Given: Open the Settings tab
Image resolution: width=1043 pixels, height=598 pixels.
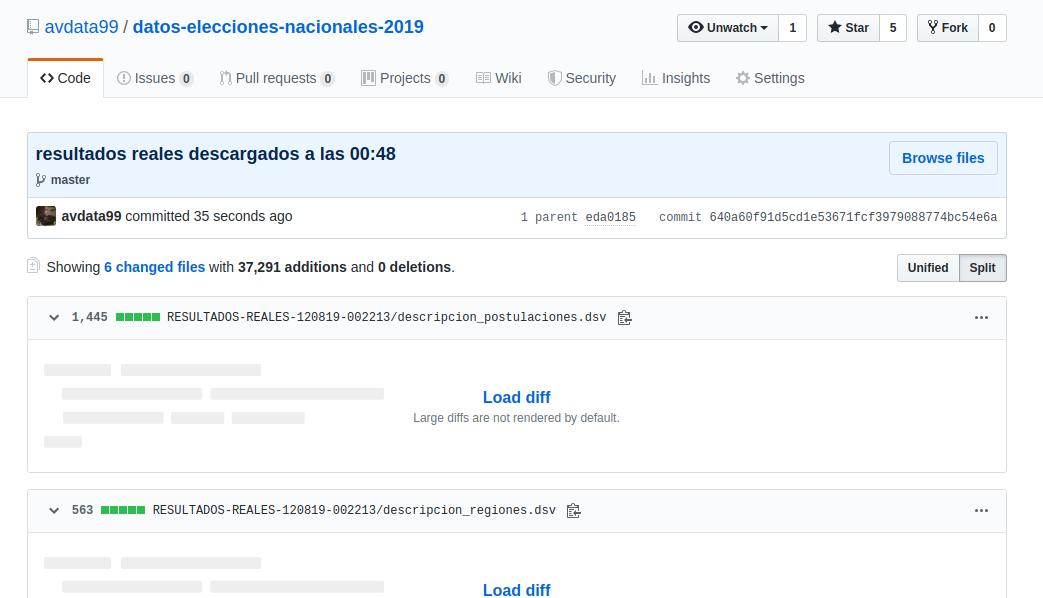Looking at the screenshot, I should [770, 78].
